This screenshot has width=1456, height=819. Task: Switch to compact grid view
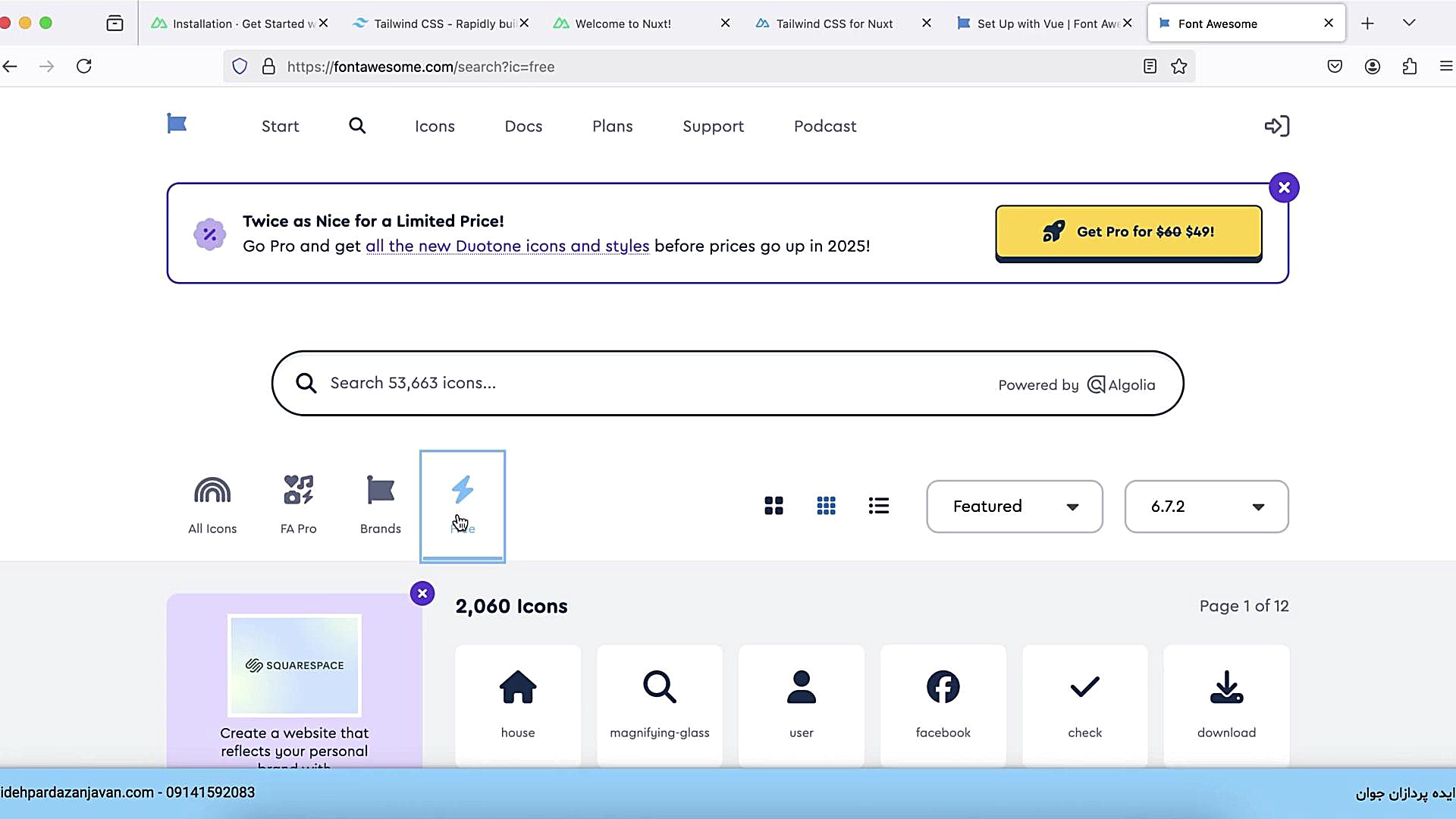tap(827, 506)
